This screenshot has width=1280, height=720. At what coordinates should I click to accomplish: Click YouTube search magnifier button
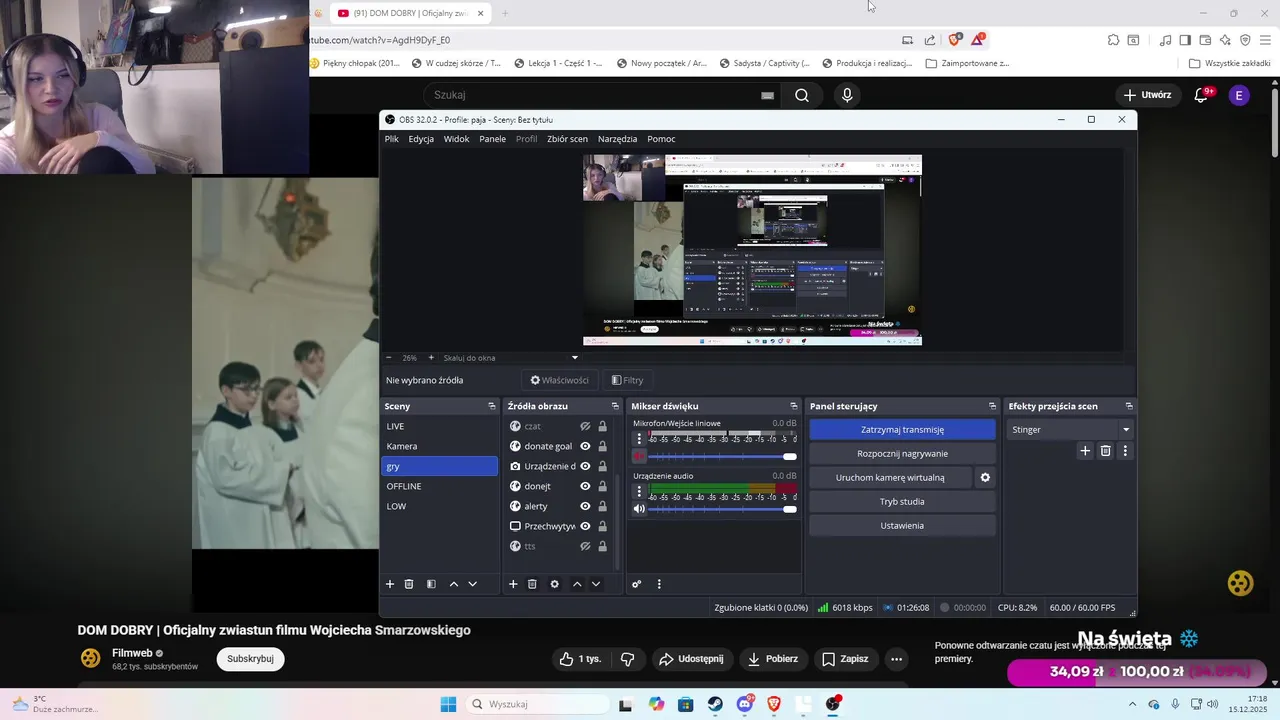(x=802, y=95)
